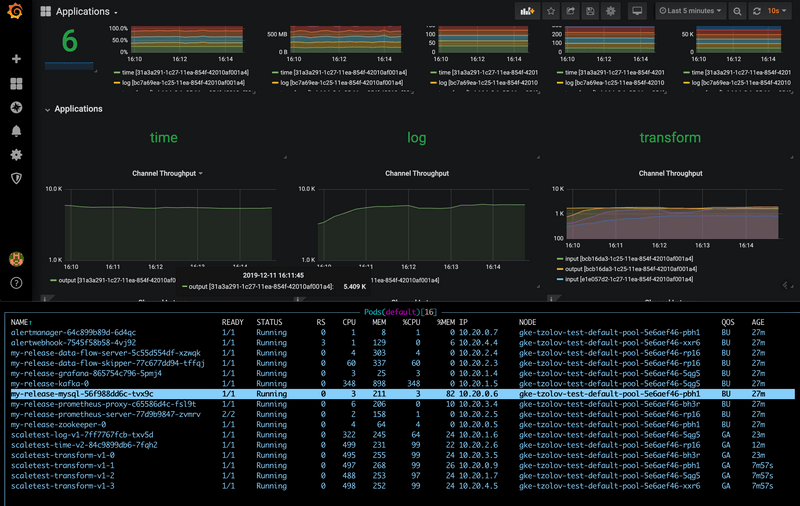Open the Last 5 minutes time picker

[x=690, y=11]
